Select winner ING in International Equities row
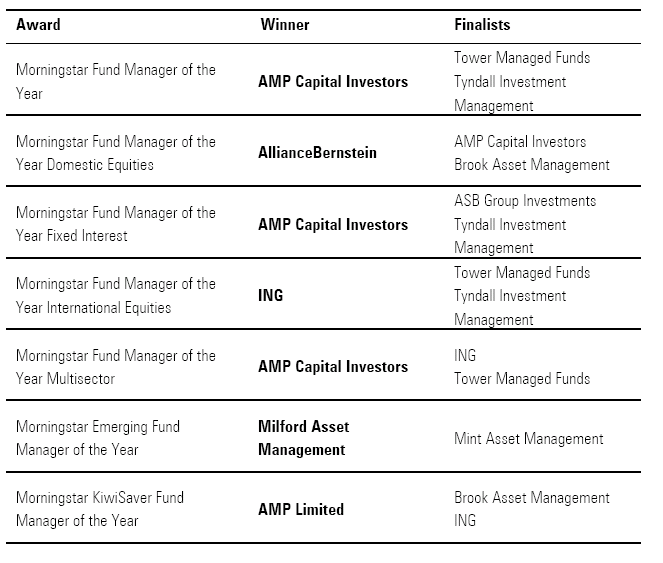This screenshot has width=663, height=563. click(271, 295)
